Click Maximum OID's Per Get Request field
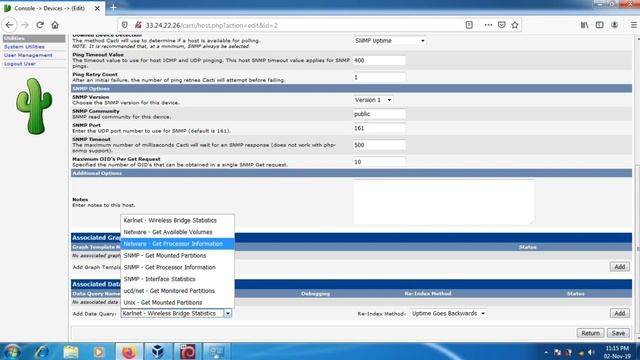The image size is (640, 360). (x=379, y=162)
